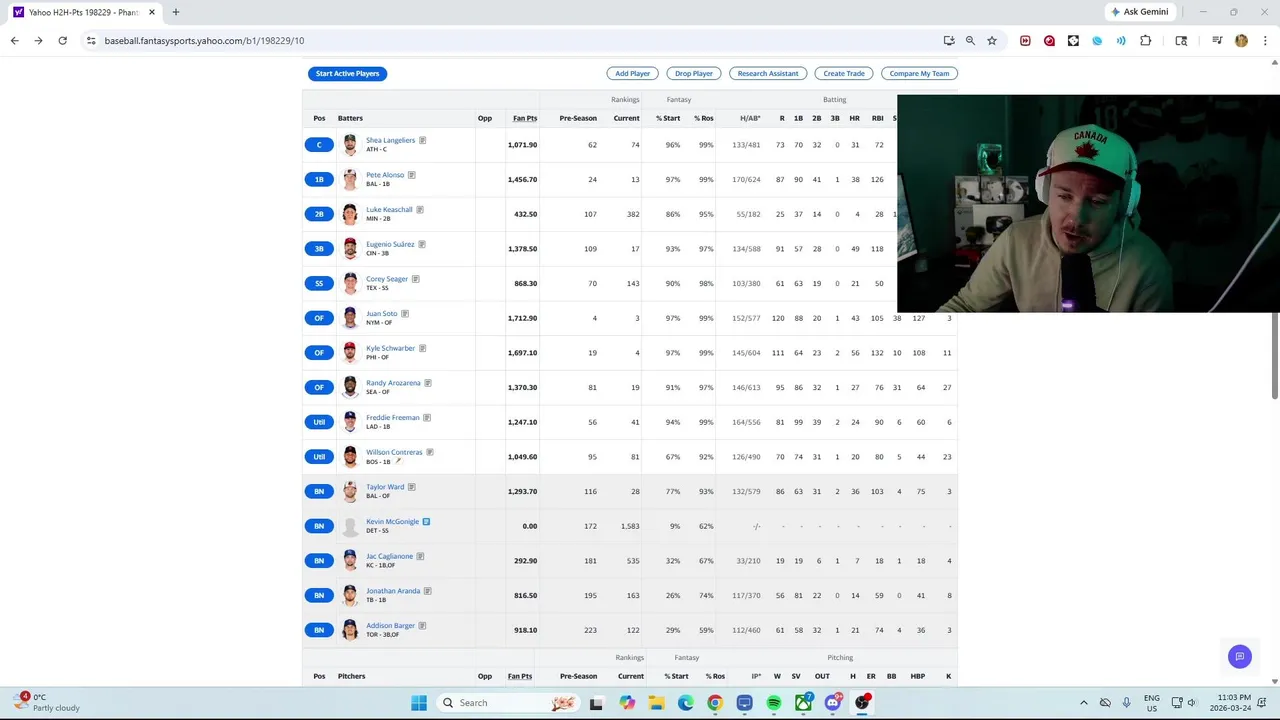
Task: Open Chrome three-dot menu
Action: tap(1265, 41)
